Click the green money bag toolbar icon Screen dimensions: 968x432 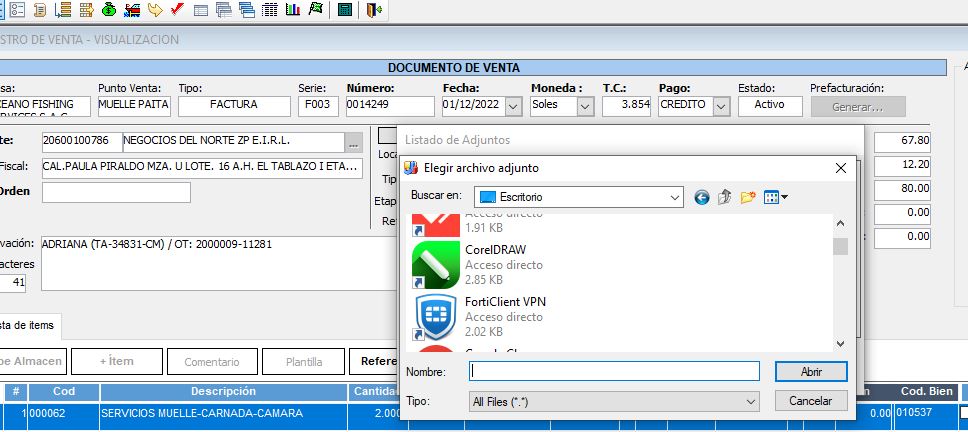[x=108, y=10]
